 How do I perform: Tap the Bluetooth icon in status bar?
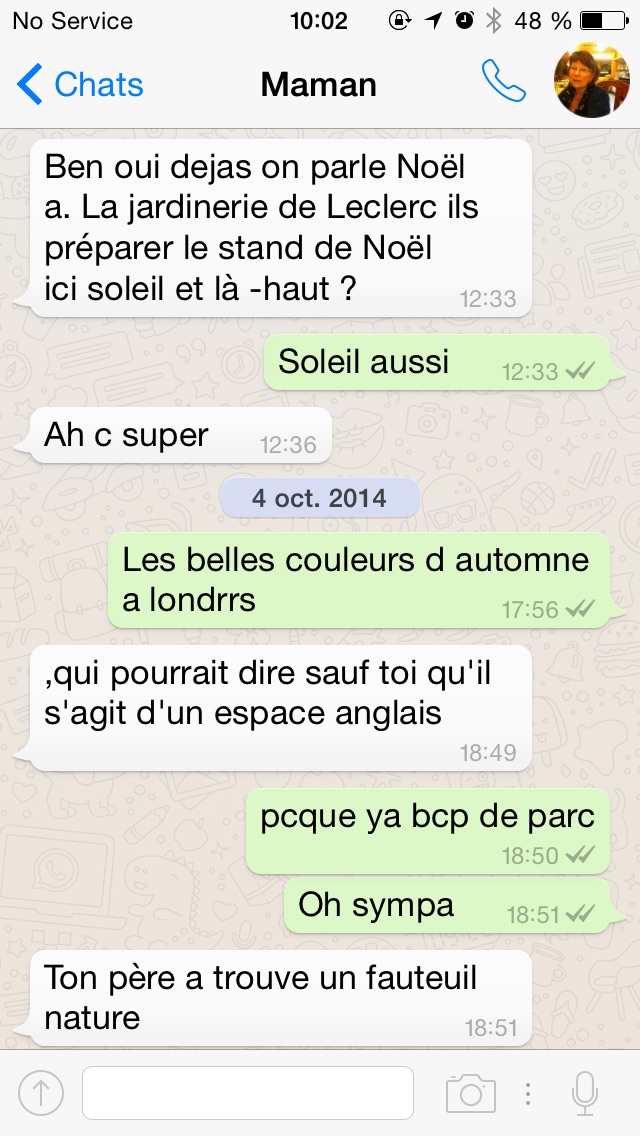point(493,21)
